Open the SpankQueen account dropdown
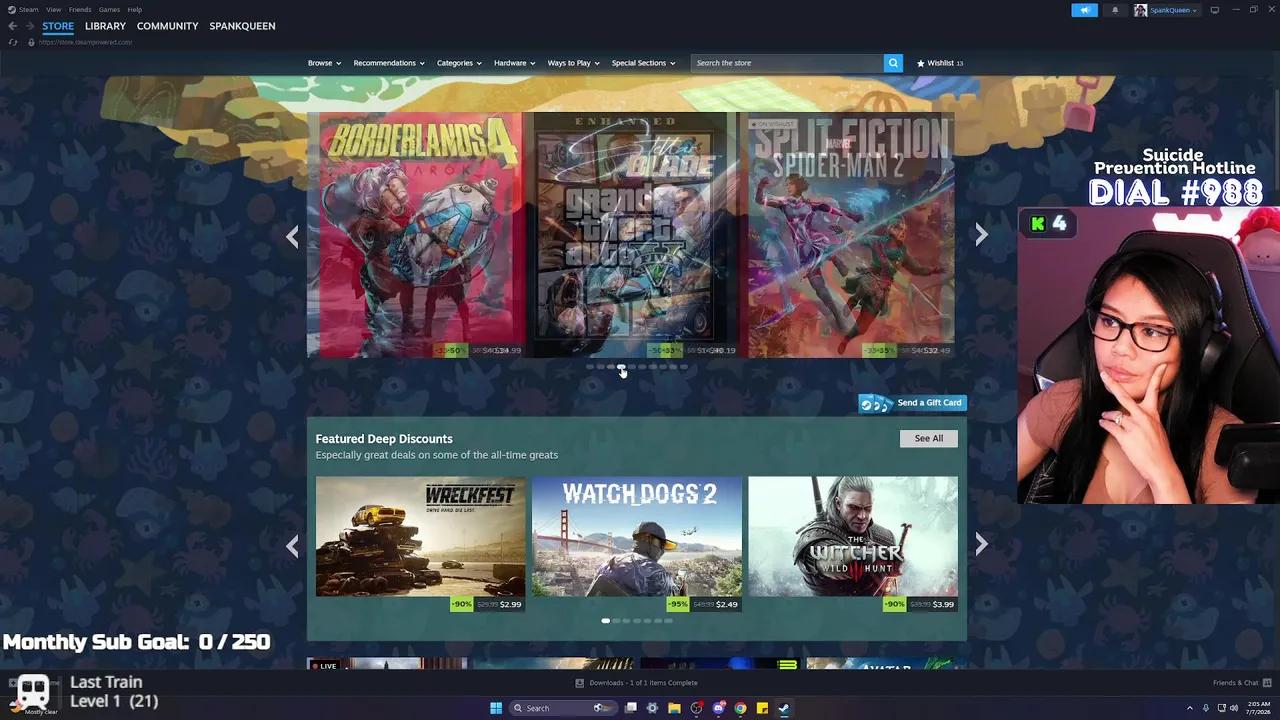 pyautogui.click(x=1173, y=10)
